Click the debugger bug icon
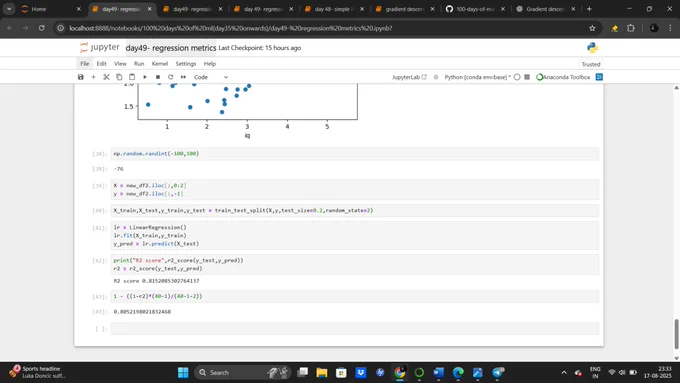This screenshot has height=383, width=680. pos(436,77)
